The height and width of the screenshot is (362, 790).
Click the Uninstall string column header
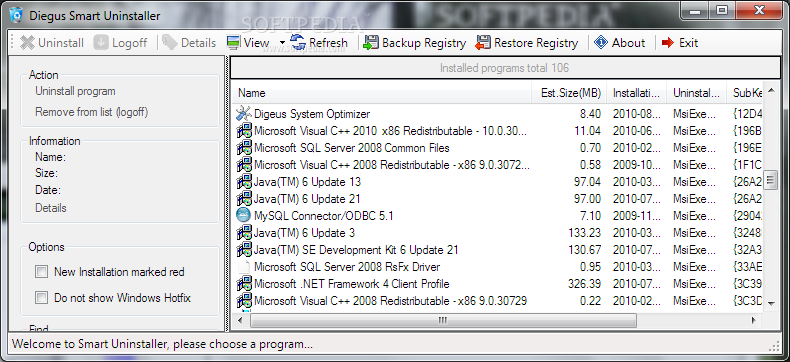[x=697, y=93]
